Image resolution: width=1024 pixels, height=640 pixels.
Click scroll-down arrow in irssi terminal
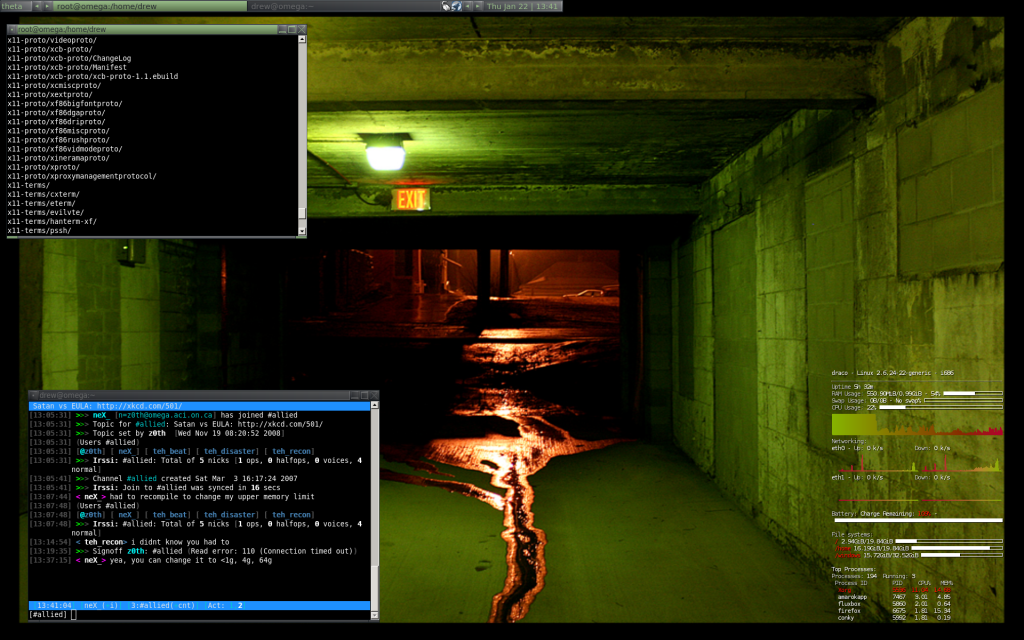[374, 615]
